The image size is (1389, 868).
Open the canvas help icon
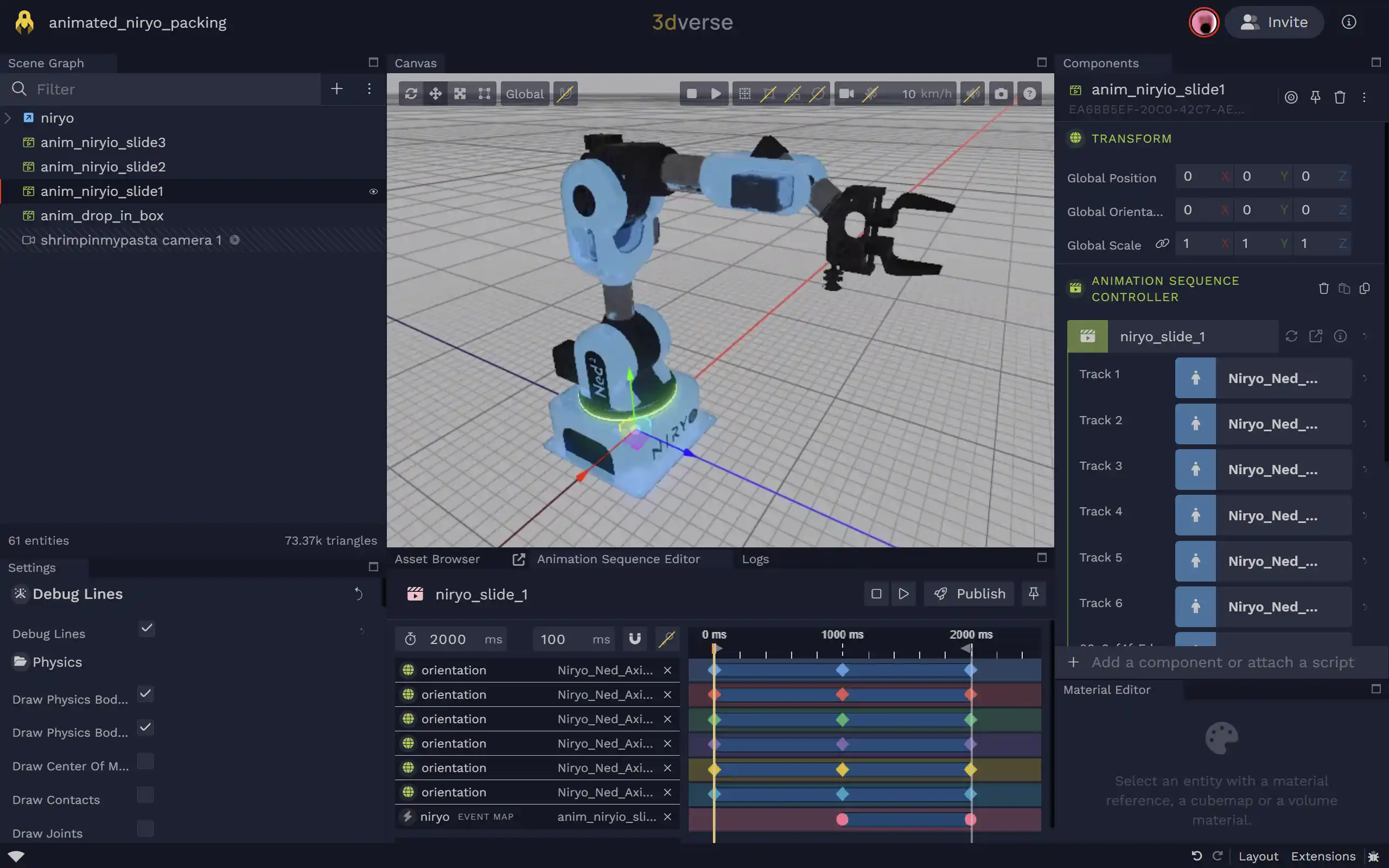(1029, 93)
